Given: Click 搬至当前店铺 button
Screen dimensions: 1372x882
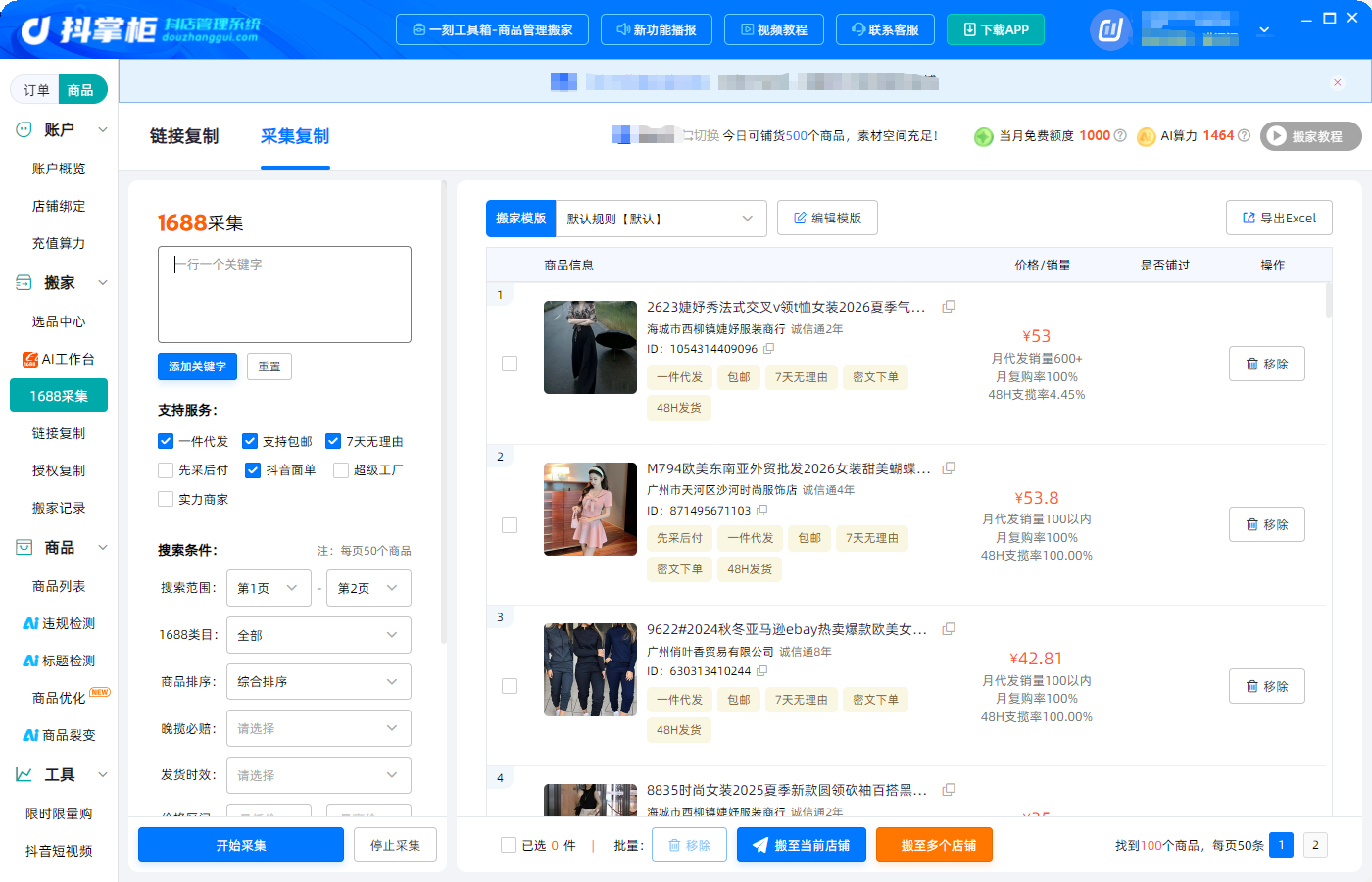Looking at the screenshot, I should pos(802,845).
